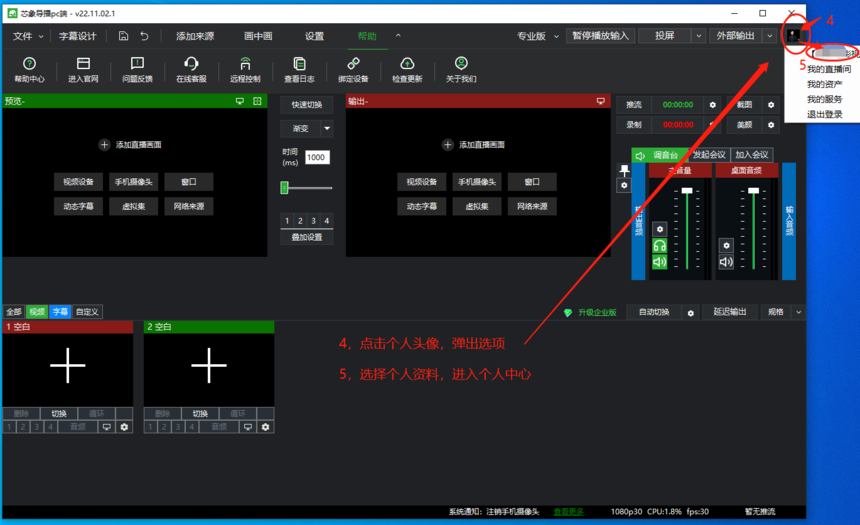Expand the 文件 file menu dropdown
Viewport: 860px width, 525px height.
tap(28, 36)
